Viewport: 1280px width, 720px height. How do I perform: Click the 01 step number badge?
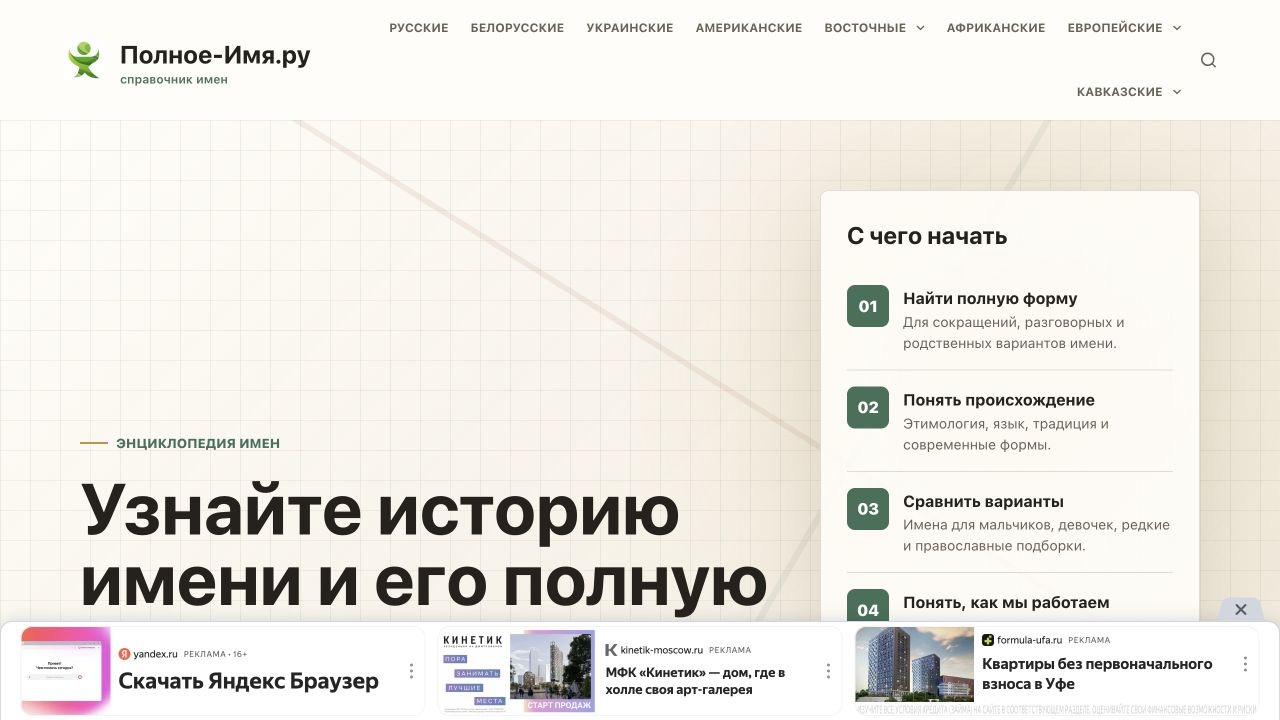pyautogui.click(x=868, y=307)
